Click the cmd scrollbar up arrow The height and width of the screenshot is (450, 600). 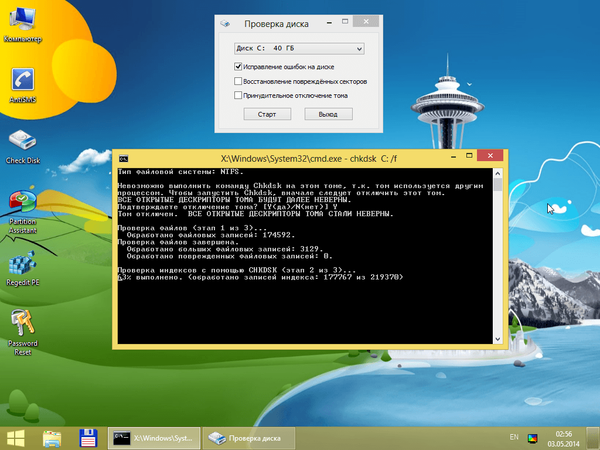coord(497,173)
